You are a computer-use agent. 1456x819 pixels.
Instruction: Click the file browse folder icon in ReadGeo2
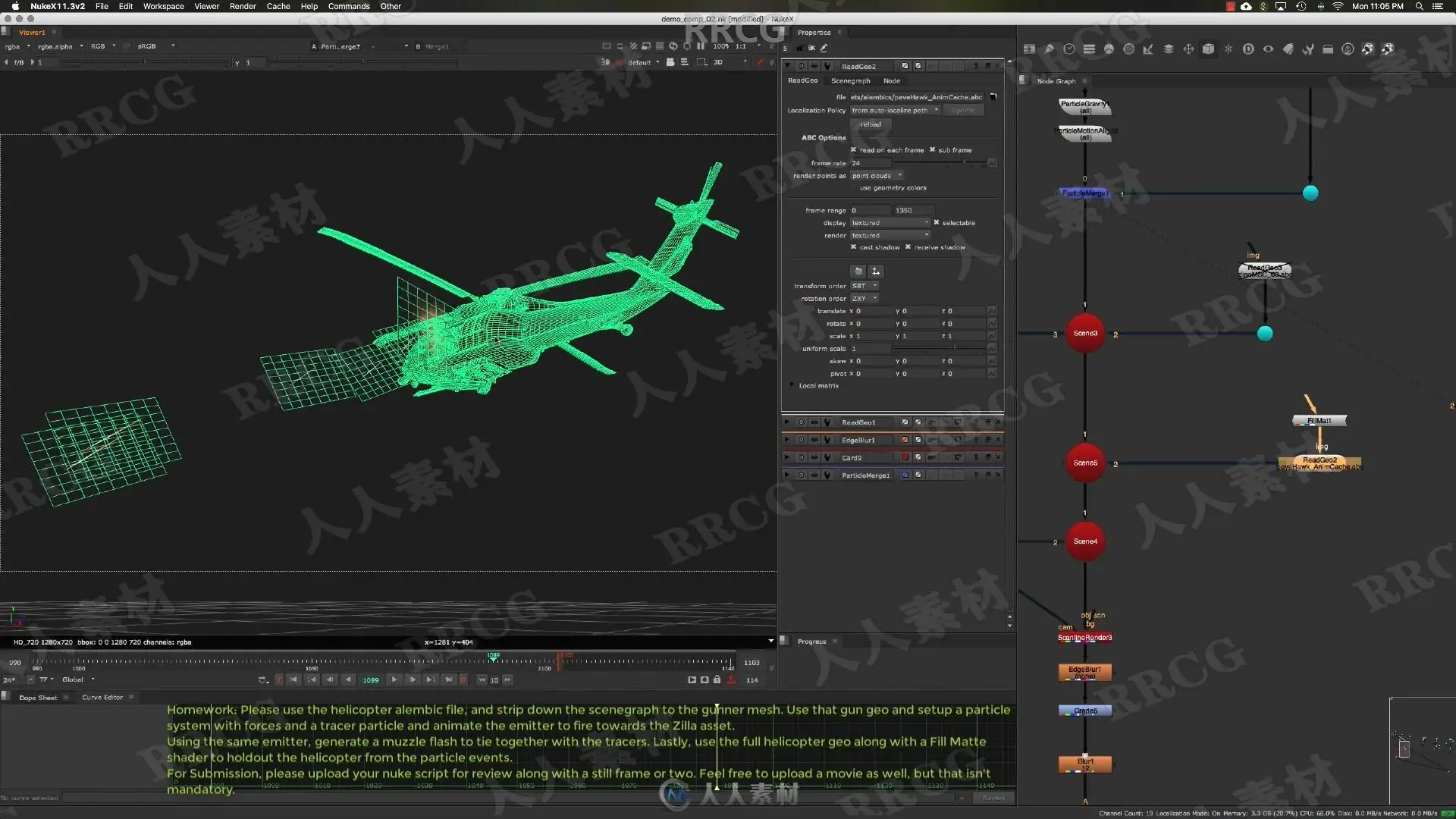[x=993, y=97]
